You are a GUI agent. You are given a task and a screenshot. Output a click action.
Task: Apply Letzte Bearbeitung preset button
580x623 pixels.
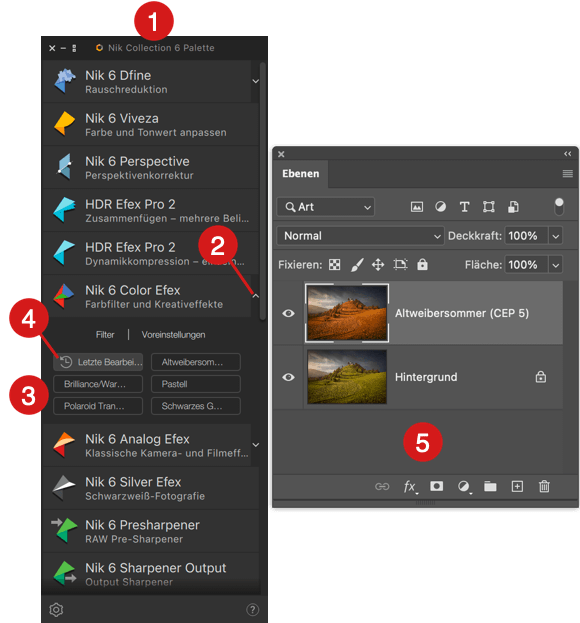[x=98, y=362]
